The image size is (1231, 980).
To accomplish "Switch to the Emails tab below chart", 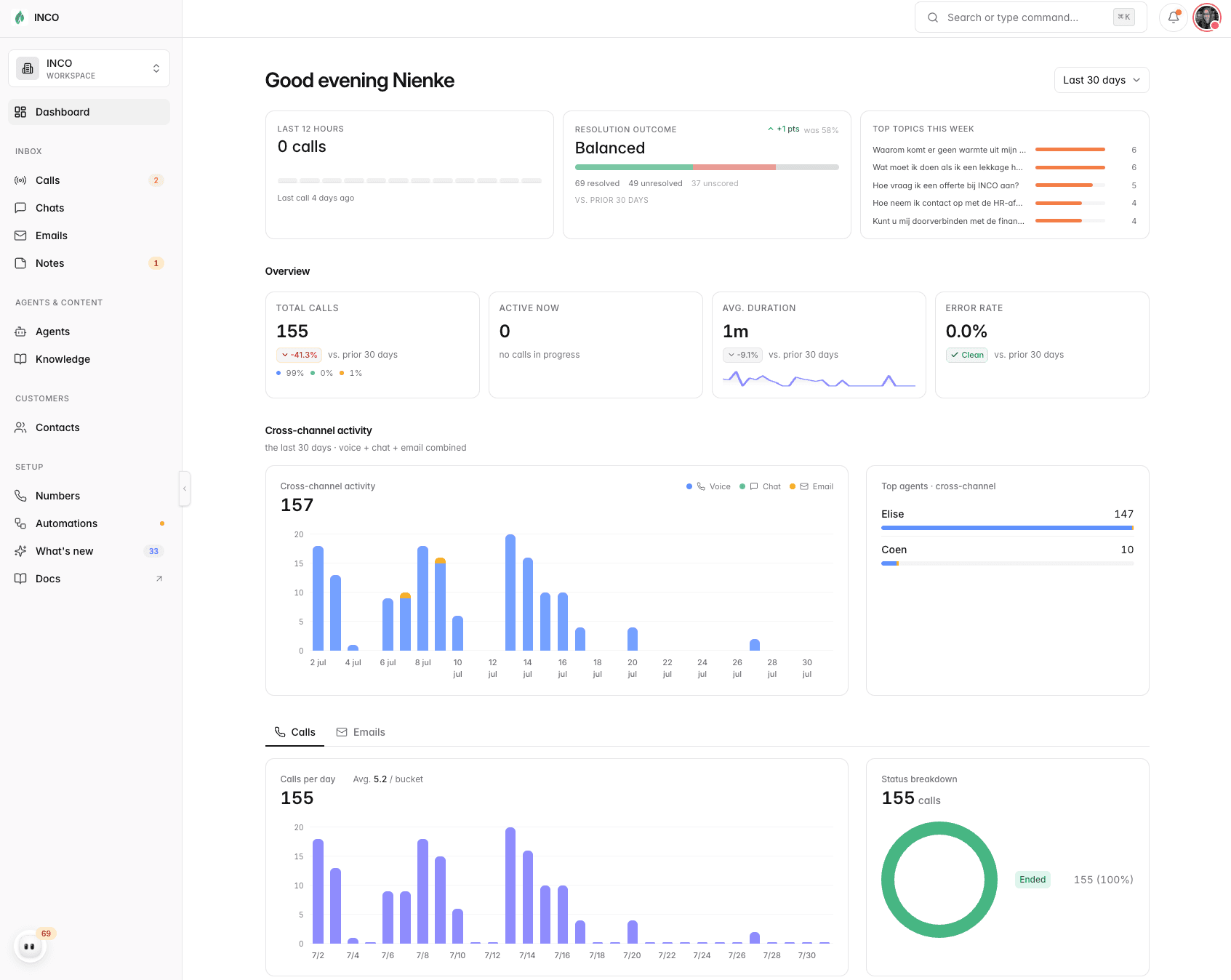I will pos(361,732).
